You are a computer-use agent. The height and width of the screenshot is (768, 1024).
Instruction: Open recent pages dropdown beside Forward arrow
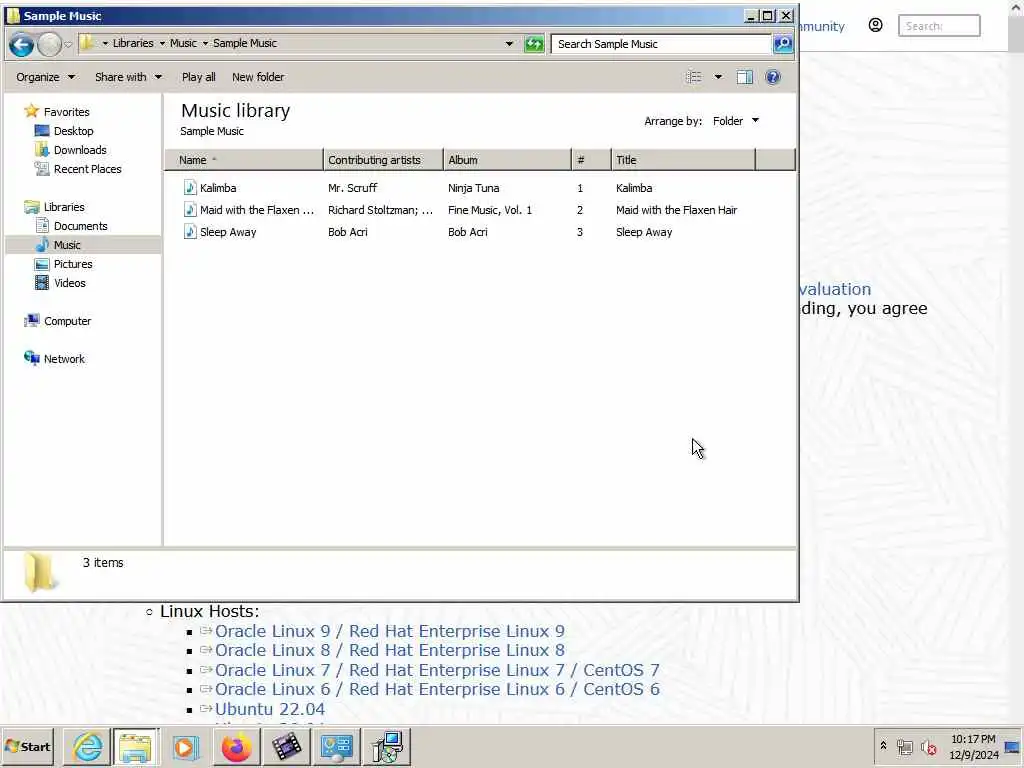point(67,44)
